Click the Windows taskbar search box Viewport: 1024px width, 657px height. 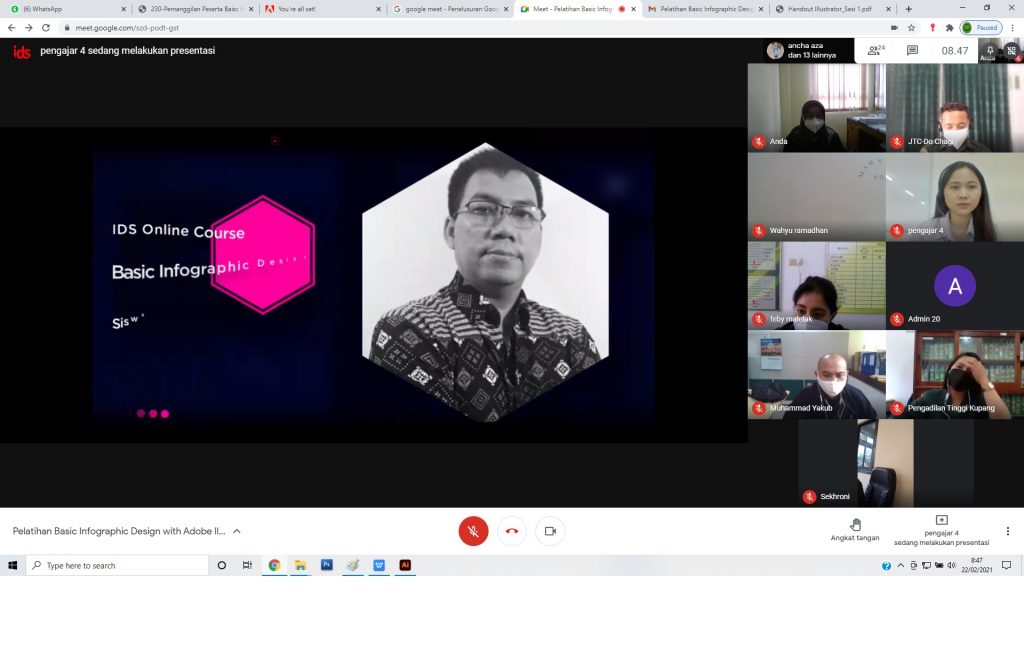coord(117,565)
